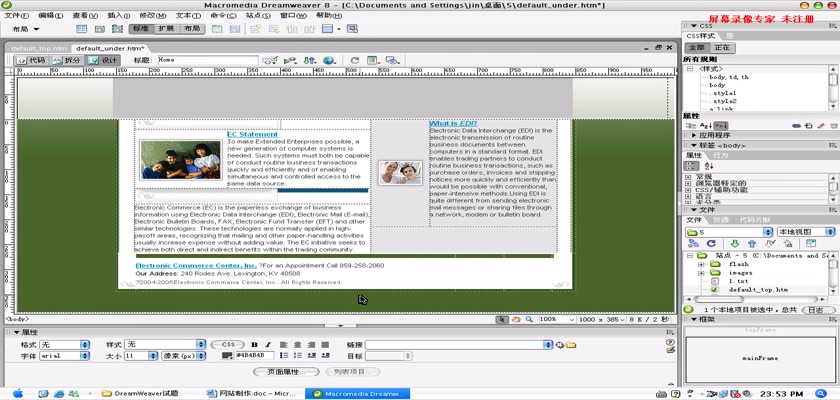Click the Tabular Data import icon
Screen dimensions: 840x400
point(352,29)
